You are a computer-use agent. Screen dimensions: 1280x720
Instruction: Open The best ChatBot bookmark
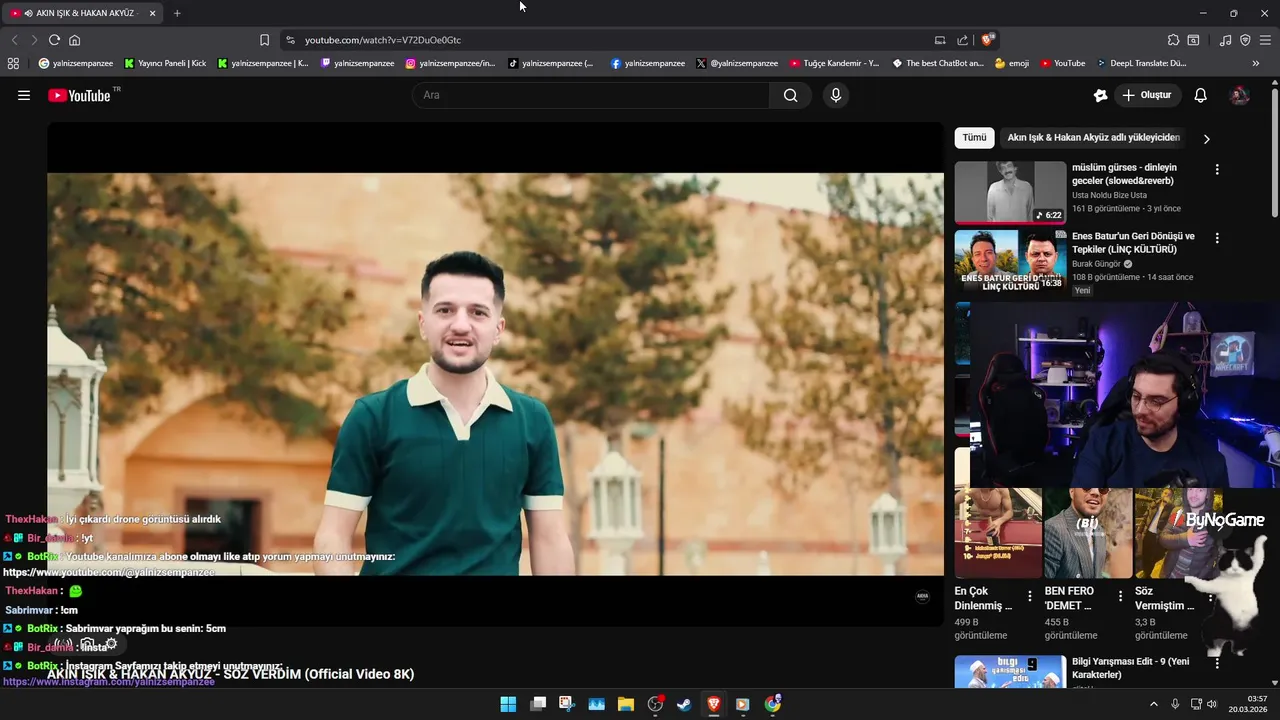(x=938, y=63)
